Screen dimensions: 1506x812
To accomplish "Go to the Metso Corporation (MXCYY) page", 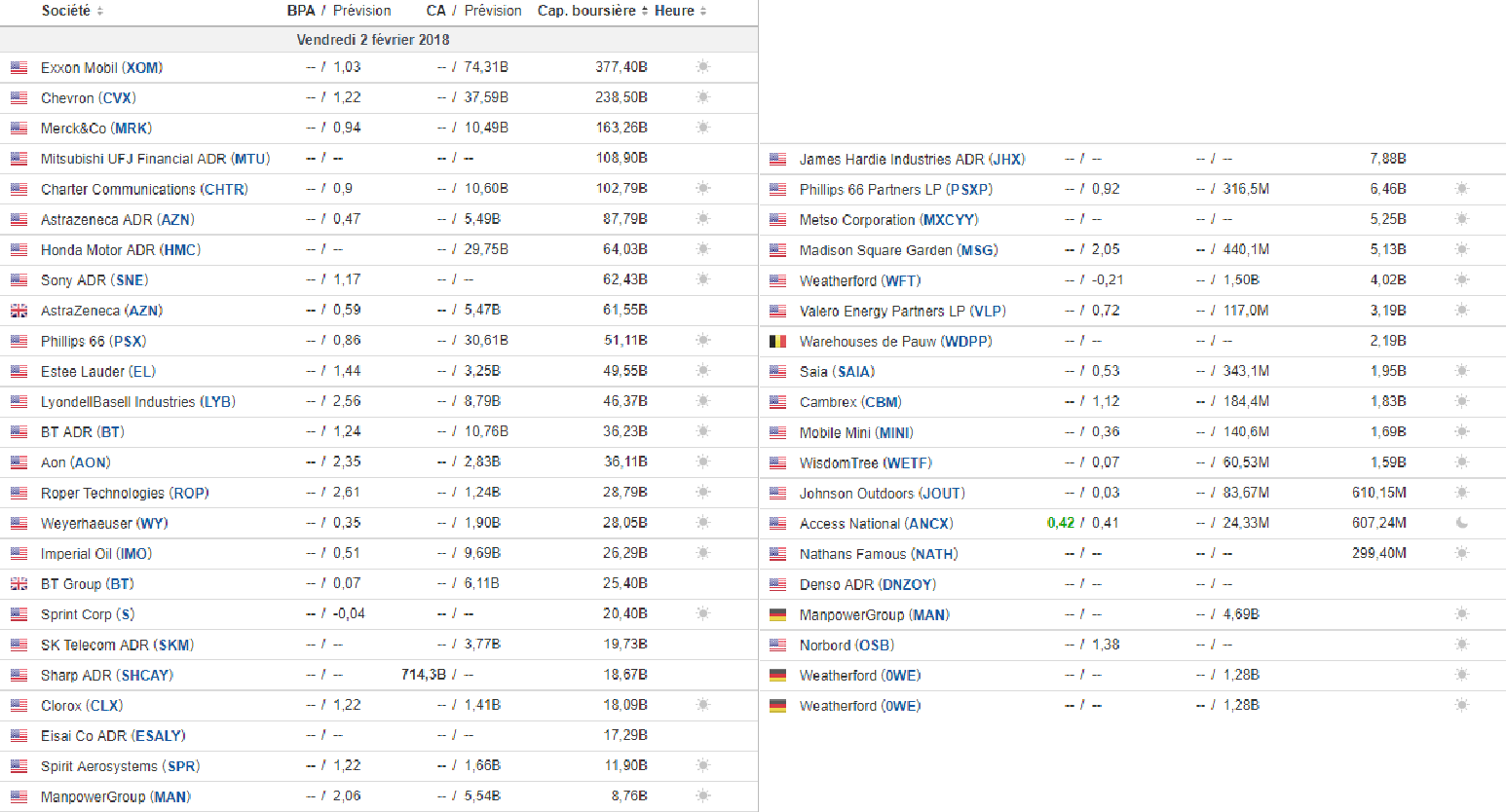I will point(888,219).
